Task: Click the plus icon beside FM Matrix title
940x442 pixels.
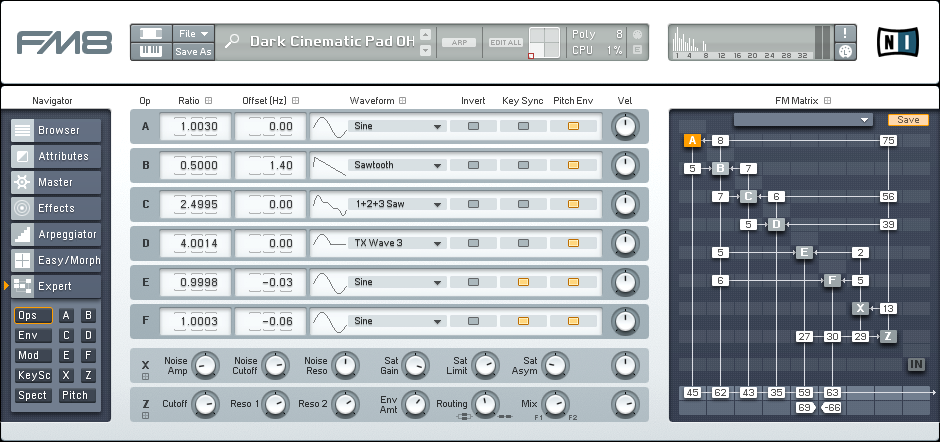Action: [828, 101]
